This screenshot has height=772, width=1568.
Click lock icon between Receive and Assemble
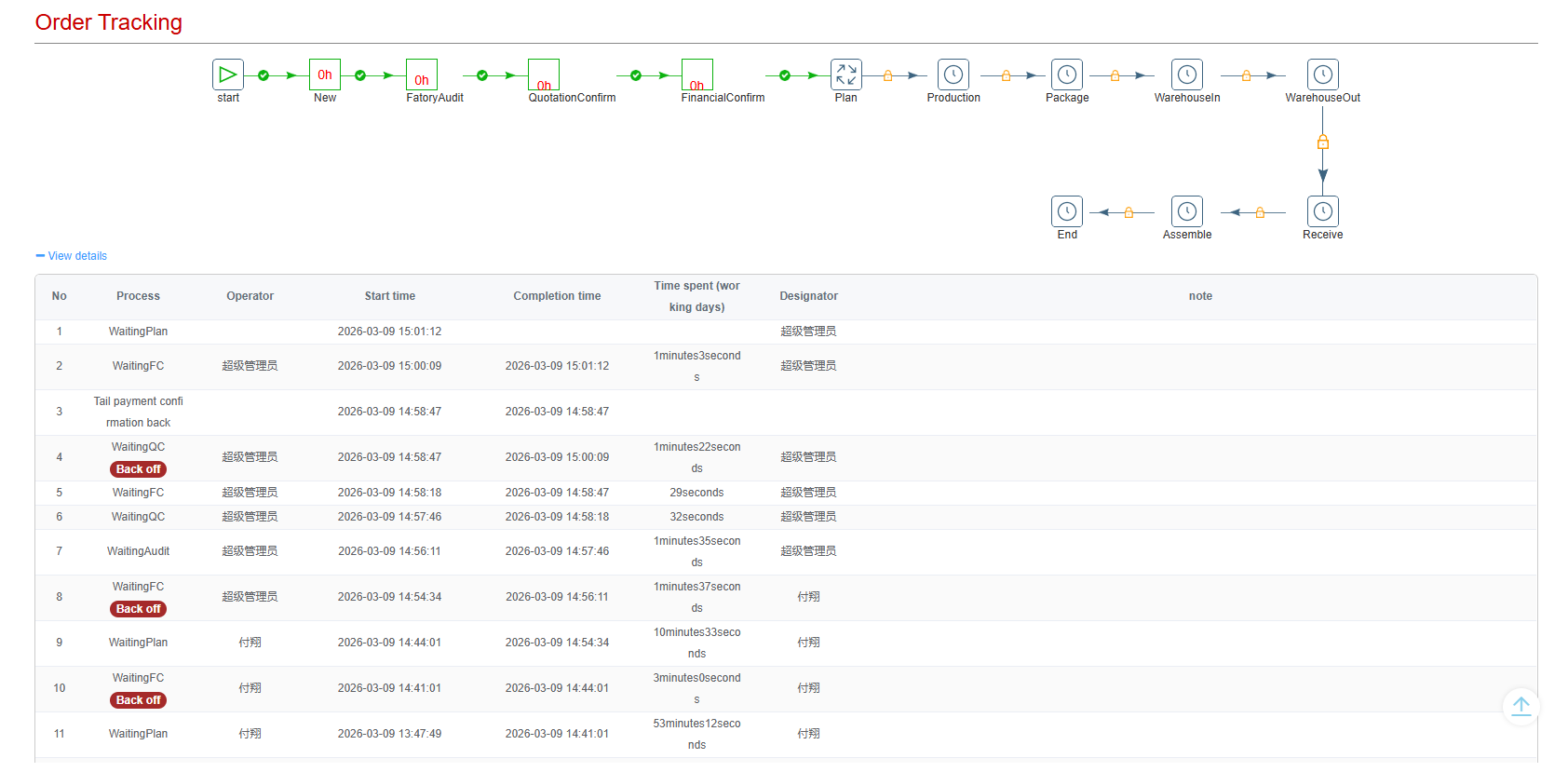coord(1260,212)
